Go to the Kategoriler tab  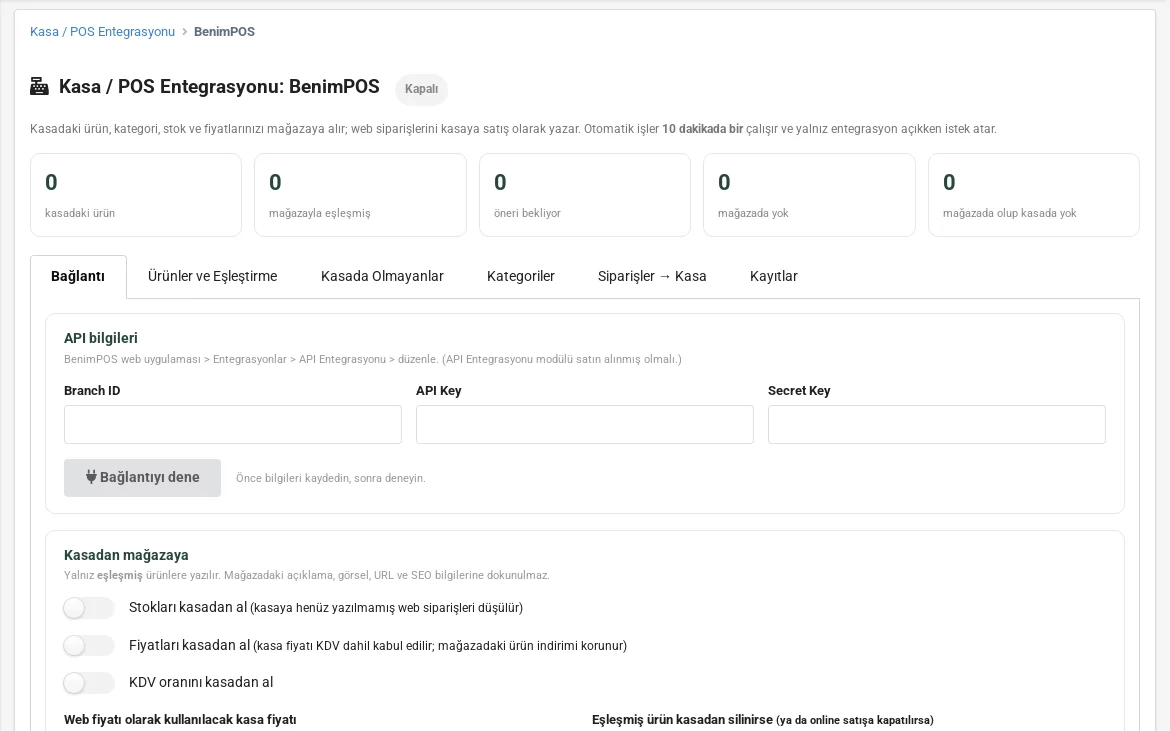(521, 277)
